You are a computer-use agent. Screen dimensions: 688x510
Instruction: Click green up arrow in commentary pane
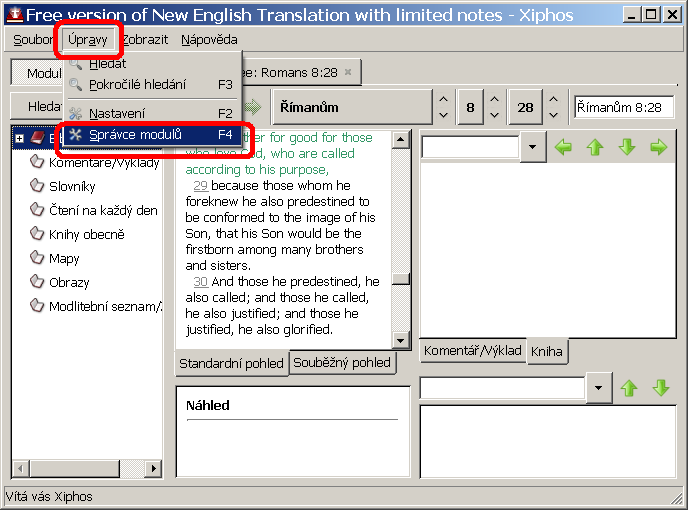pos(595,147)
